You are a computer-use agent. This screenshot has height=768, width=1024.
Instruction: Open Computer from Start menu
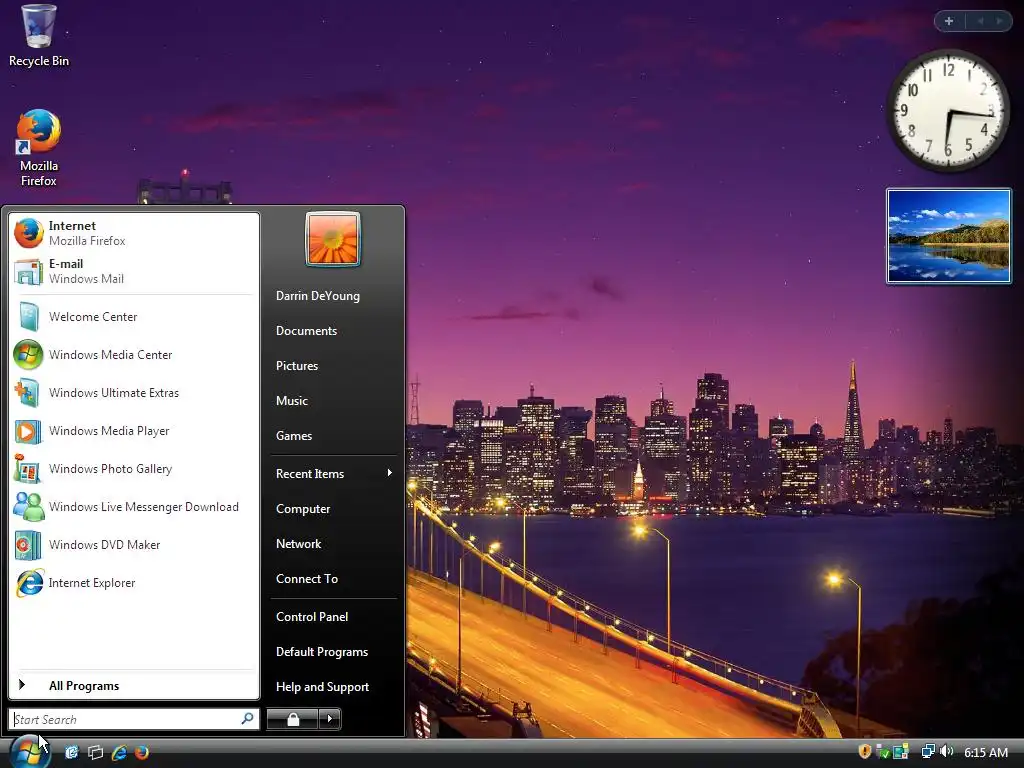click(x=334, y=509)
